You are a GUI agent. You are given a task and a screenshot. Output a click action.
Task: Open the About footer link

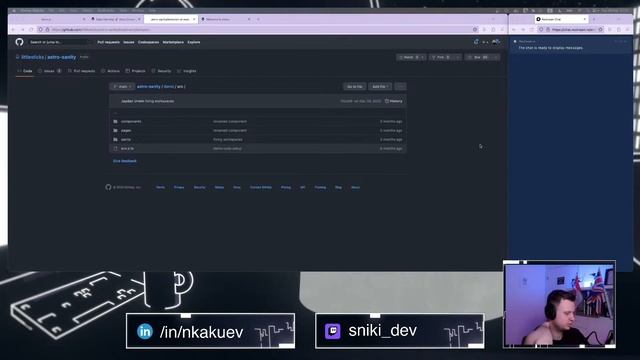tap(356, 187)
